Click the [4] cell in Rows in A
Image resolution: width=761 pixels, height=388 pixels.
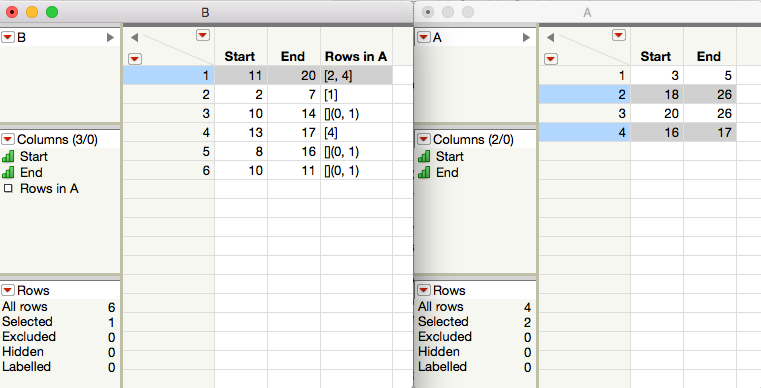pos(356,132)
